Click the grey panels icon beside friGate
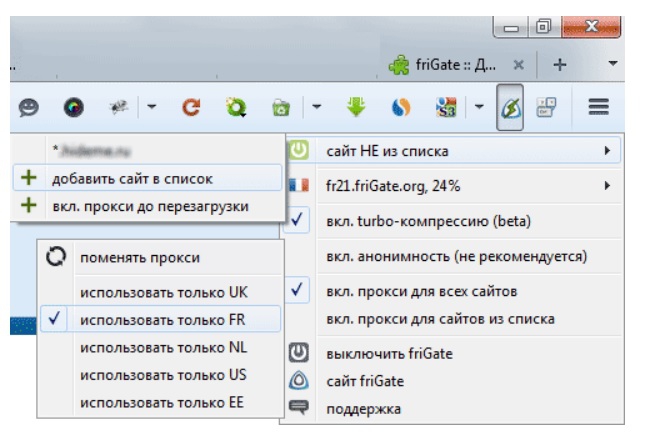Image resolution: width=655 pixels, height=432 pixels. pos(546,107)
